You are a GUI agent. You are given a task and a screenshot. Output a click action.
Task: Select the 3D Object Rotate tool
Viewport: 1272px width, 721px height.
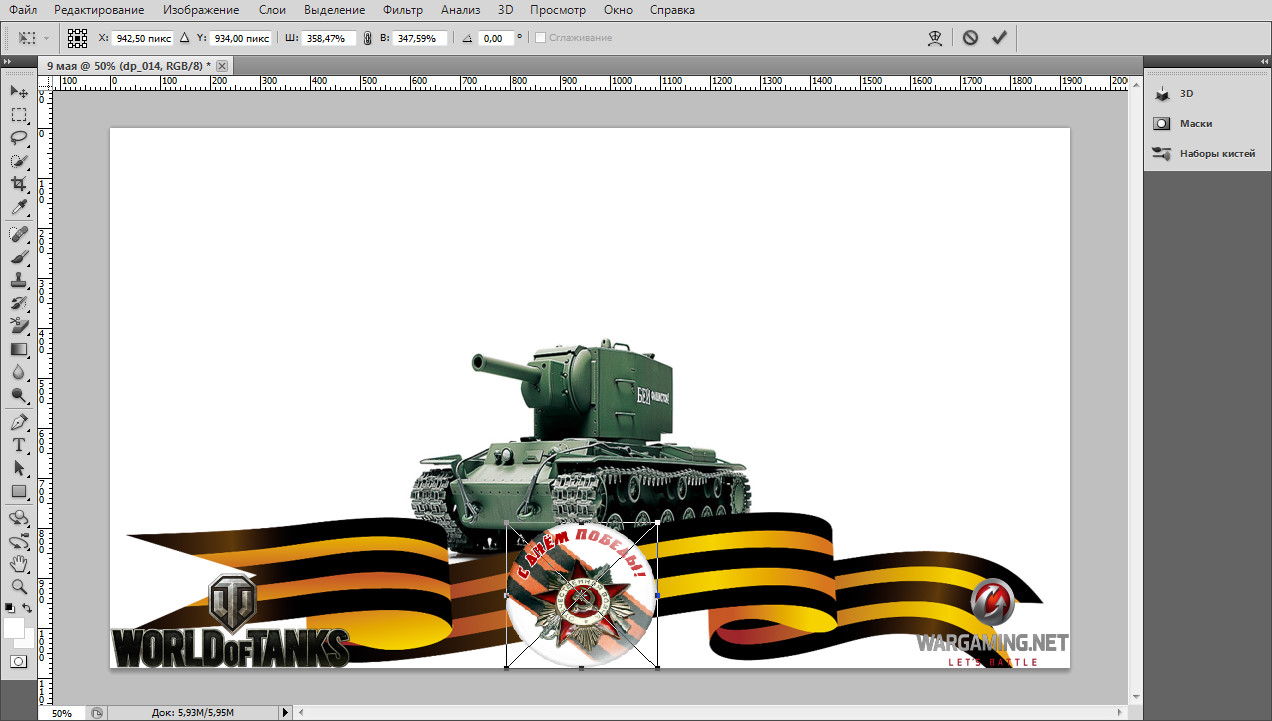point(18,518)
